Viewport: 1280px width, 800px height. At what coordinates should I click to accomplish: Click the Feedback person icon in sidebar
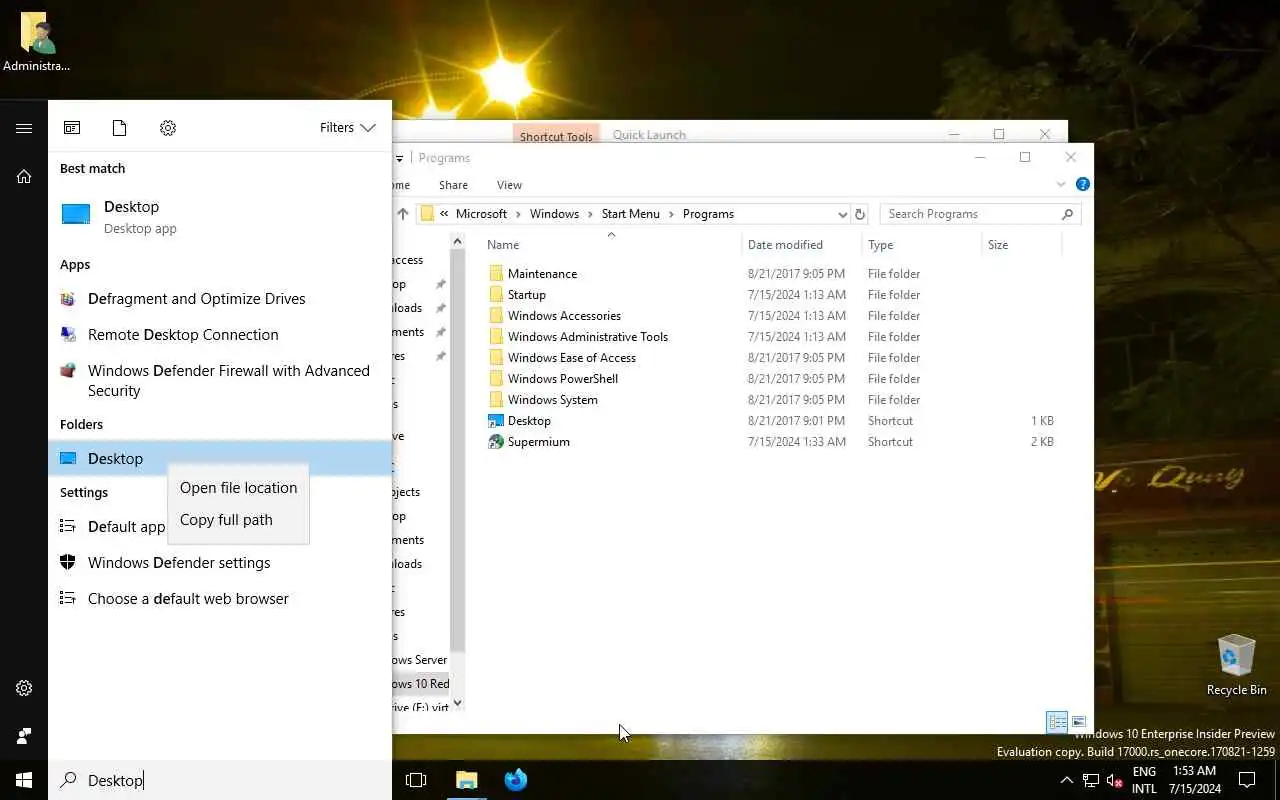(x=24, y=736)
